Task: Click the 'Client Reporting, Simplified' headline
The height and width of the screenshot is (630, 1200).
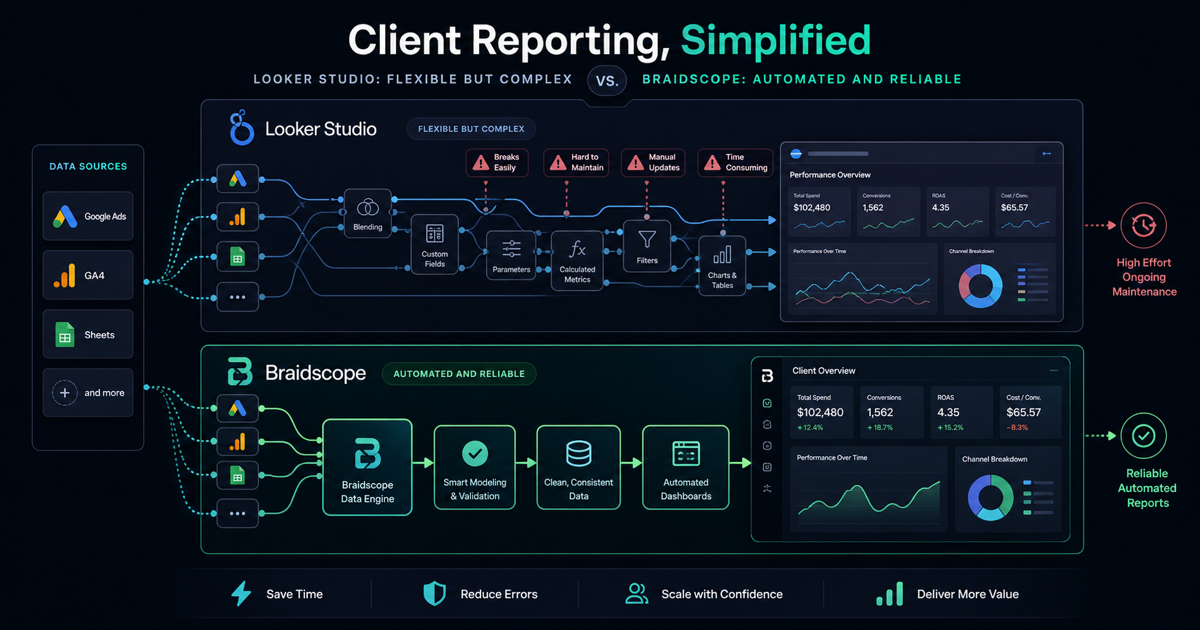Action: click(609, 39)
